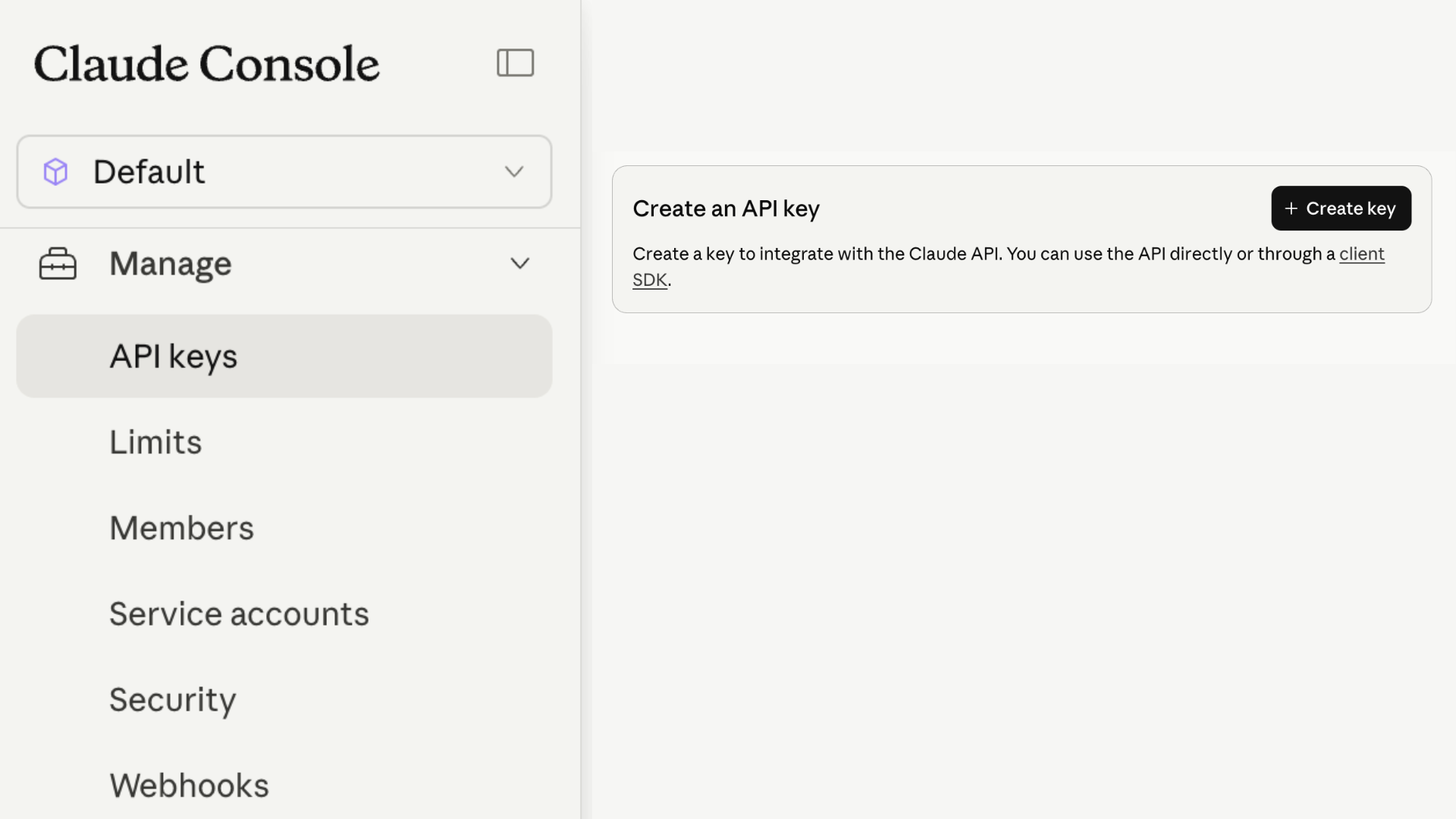
Task: Click the Manage toolbox icon
Action: point(58,264)
